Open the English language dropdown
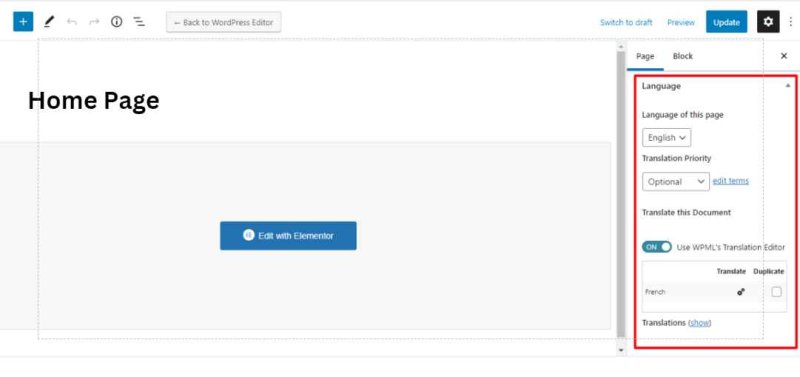The width and height of the screenshot is (800, 377). [x=666, y=138]
